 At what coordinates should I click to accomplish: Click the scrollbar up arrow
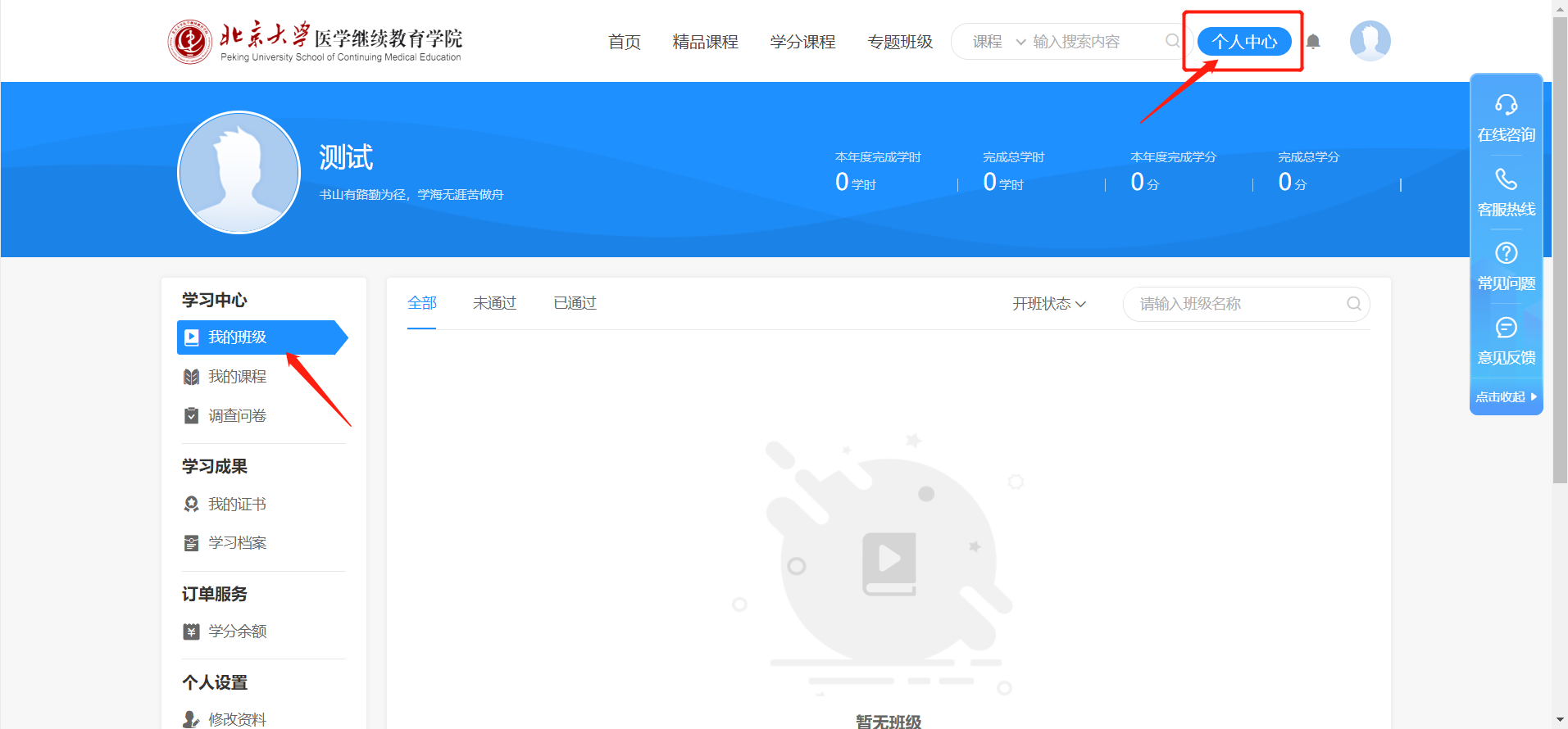pyautogui.click(x=1560, y=8)
